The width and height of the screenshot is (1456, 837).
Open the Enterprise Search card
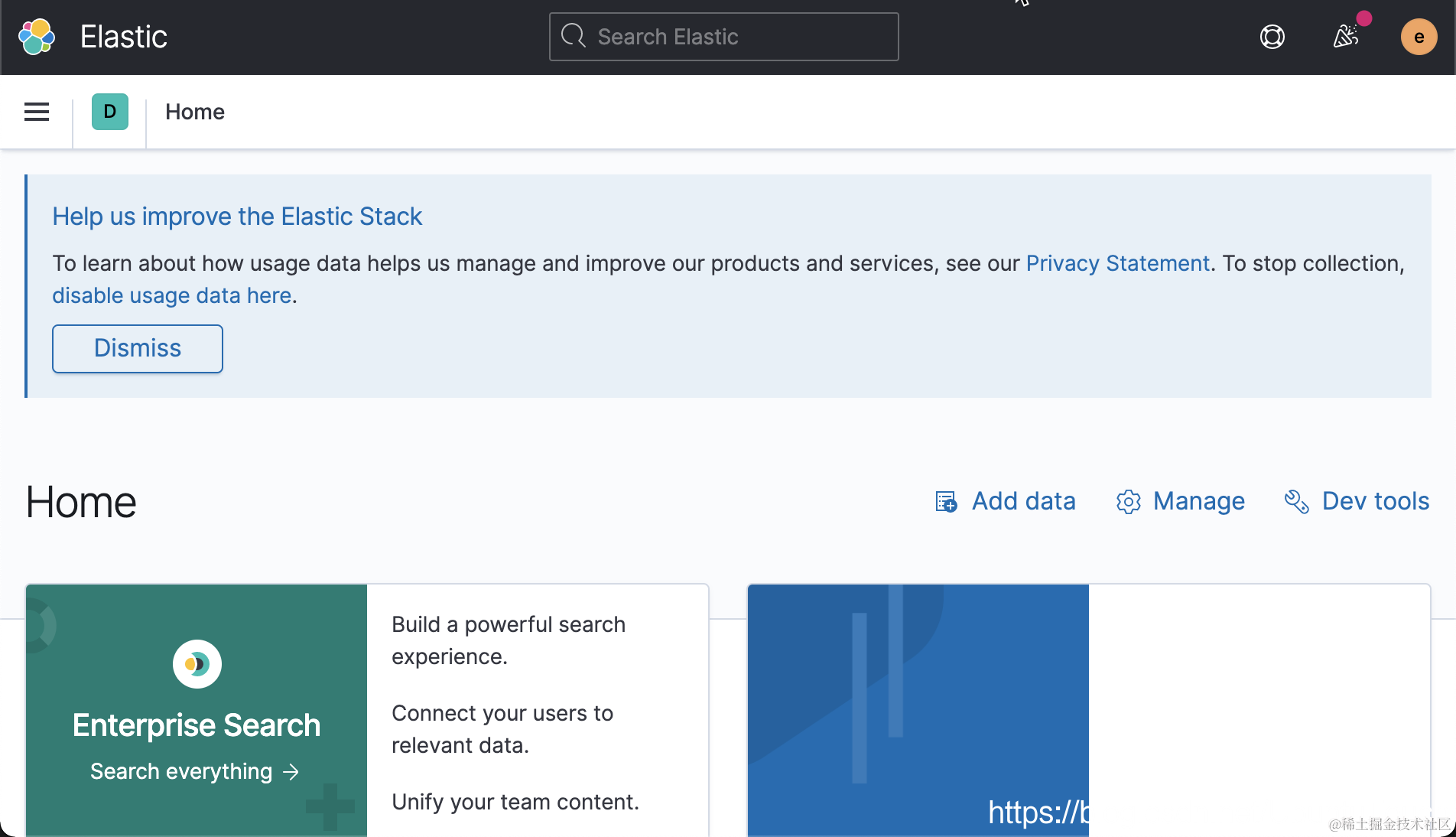[x=197, y=725]
